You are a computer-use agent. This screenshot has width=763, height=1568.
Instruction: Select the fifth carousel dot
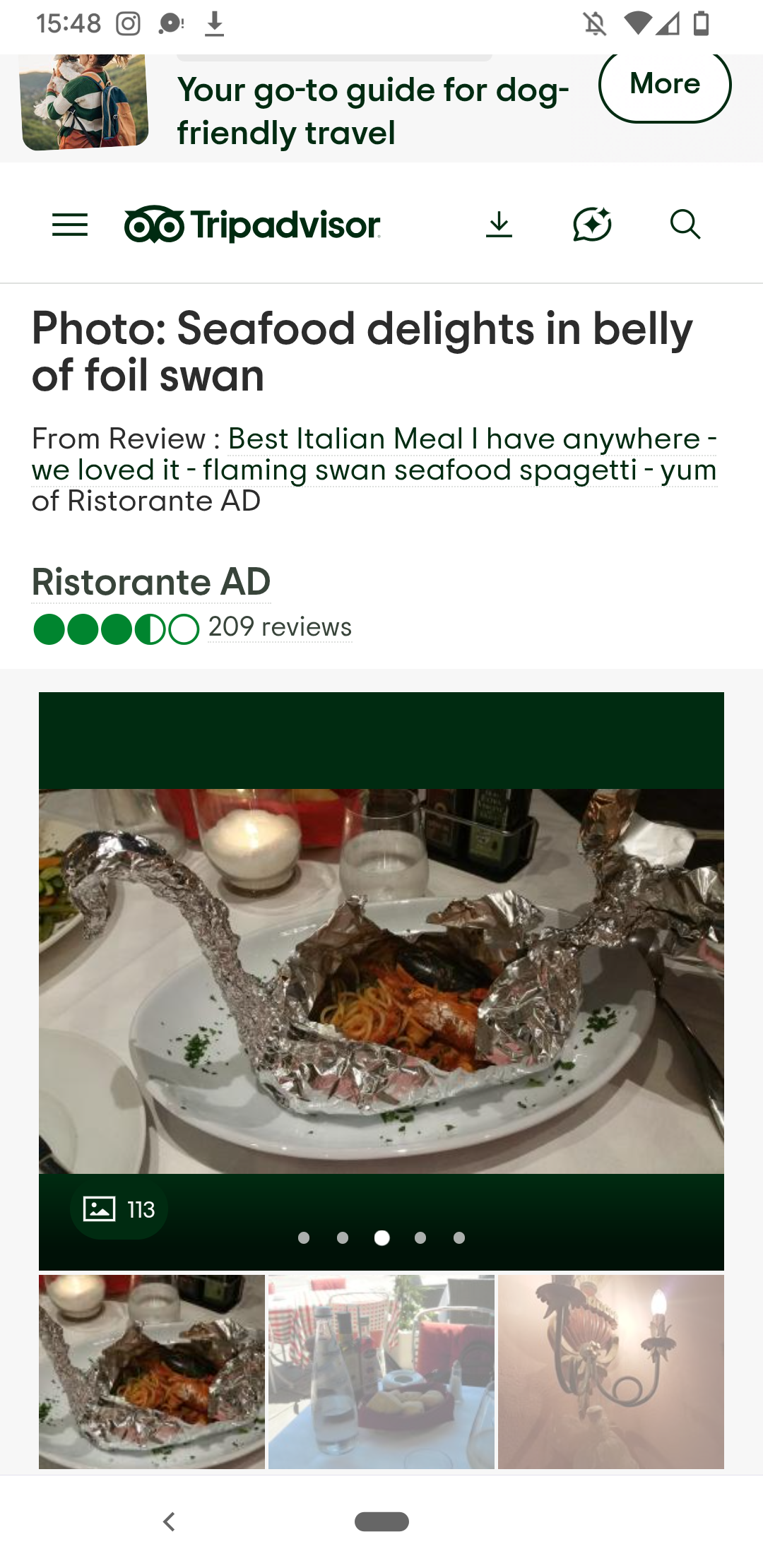(x=459, y=1237)
